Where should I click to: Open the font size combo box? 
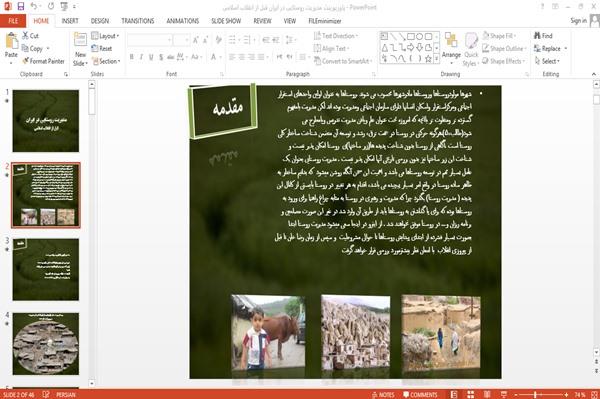(181, 40)
